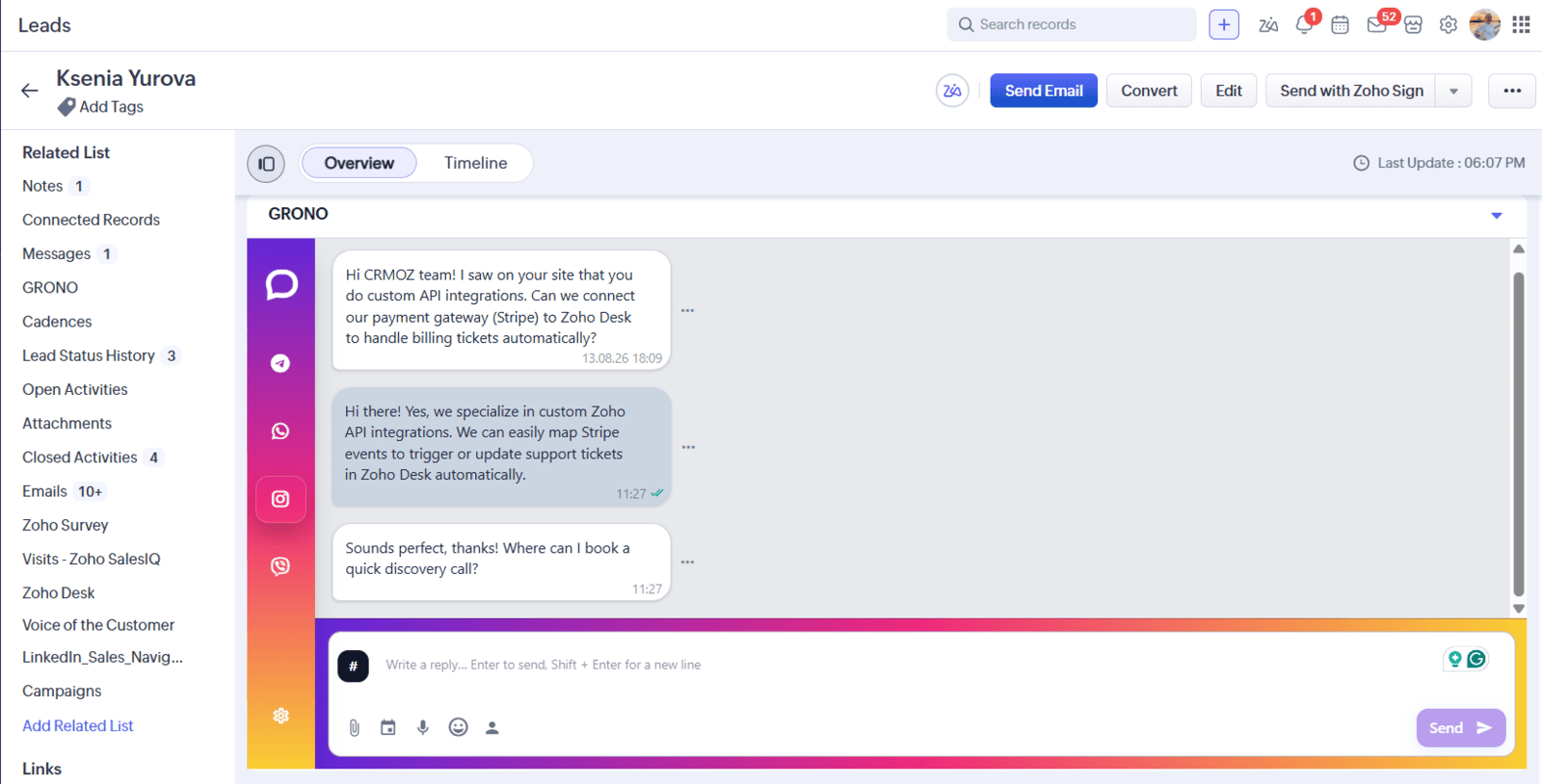The width and height of the screenshot is (1542, 784).
Task: Attach a file with the paperclip icon
Action: tap(355, 728)
